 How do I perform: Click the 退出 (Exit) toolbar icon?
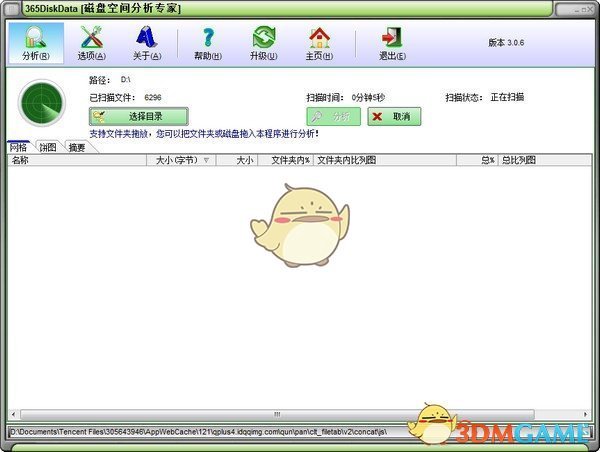point(391,42)
